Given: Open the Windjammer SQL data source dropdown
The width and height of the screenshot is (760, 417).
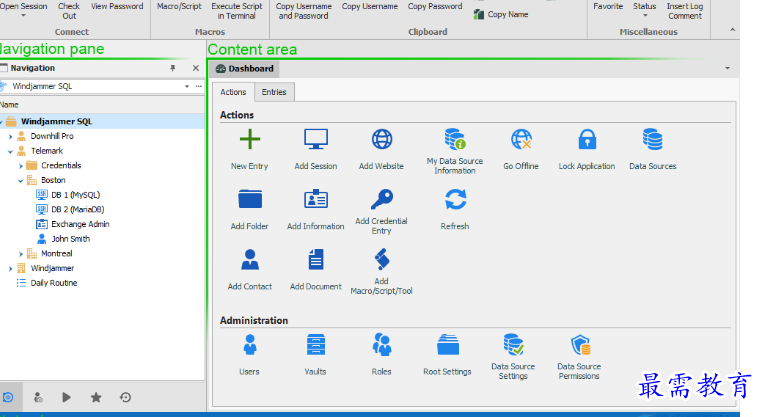Looking at the screenshot, I should [x=187, y=86].
